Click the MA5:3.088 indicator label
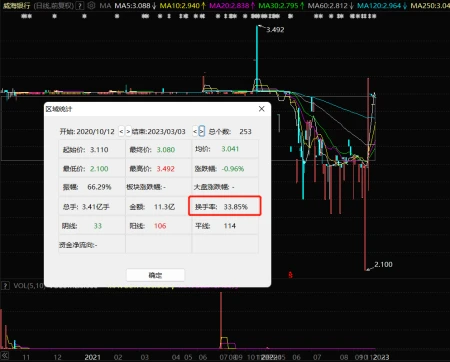Viewport: 450px width, 362px height. click(x=136, y=6)
